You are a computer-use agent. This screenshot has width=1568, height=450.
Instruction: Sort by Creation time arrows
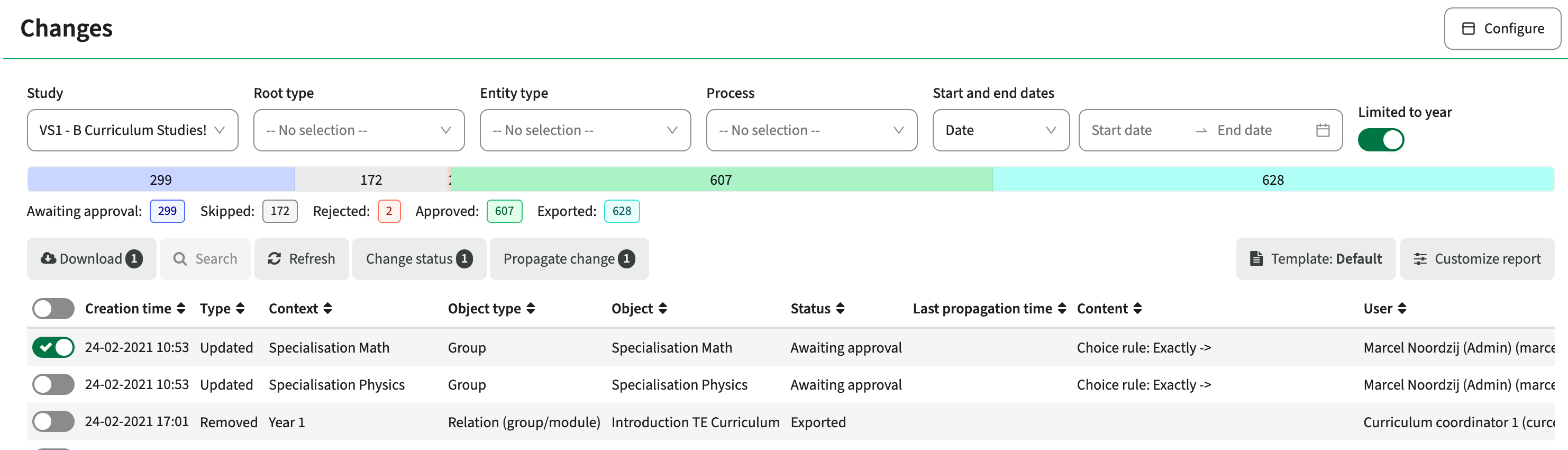click(x=181, y=309)
